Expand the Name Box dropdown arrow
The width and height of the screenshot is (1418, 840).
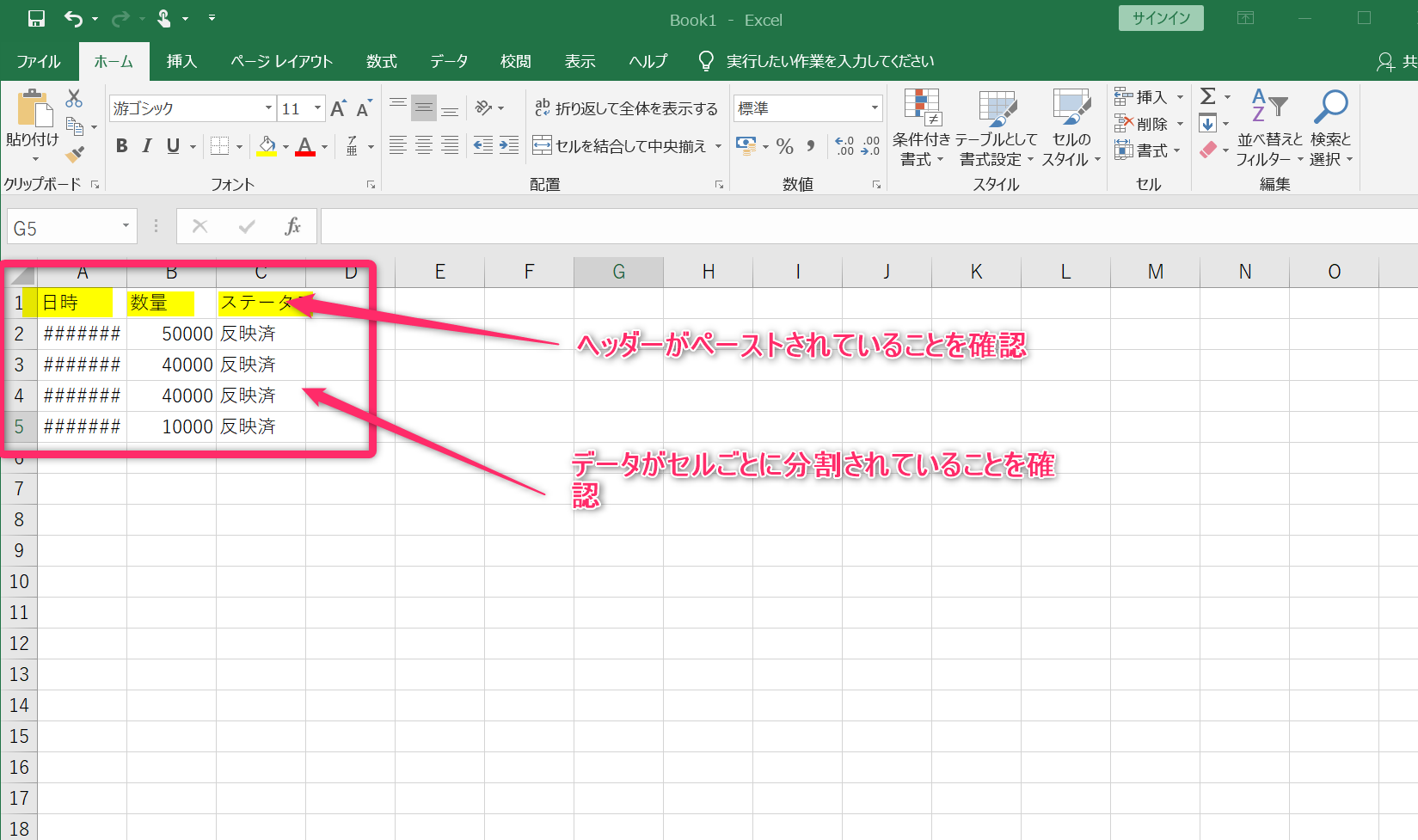click(126, 226)
